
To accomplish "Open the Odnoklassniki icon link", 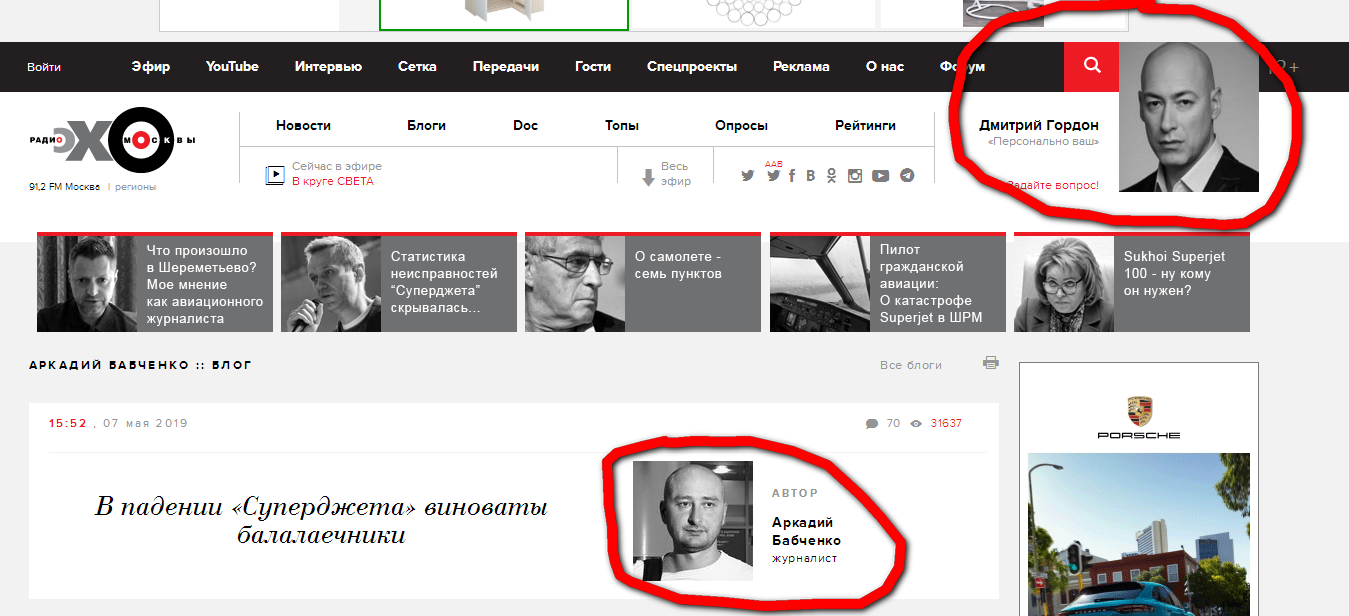I will click(x=831, y=176).
